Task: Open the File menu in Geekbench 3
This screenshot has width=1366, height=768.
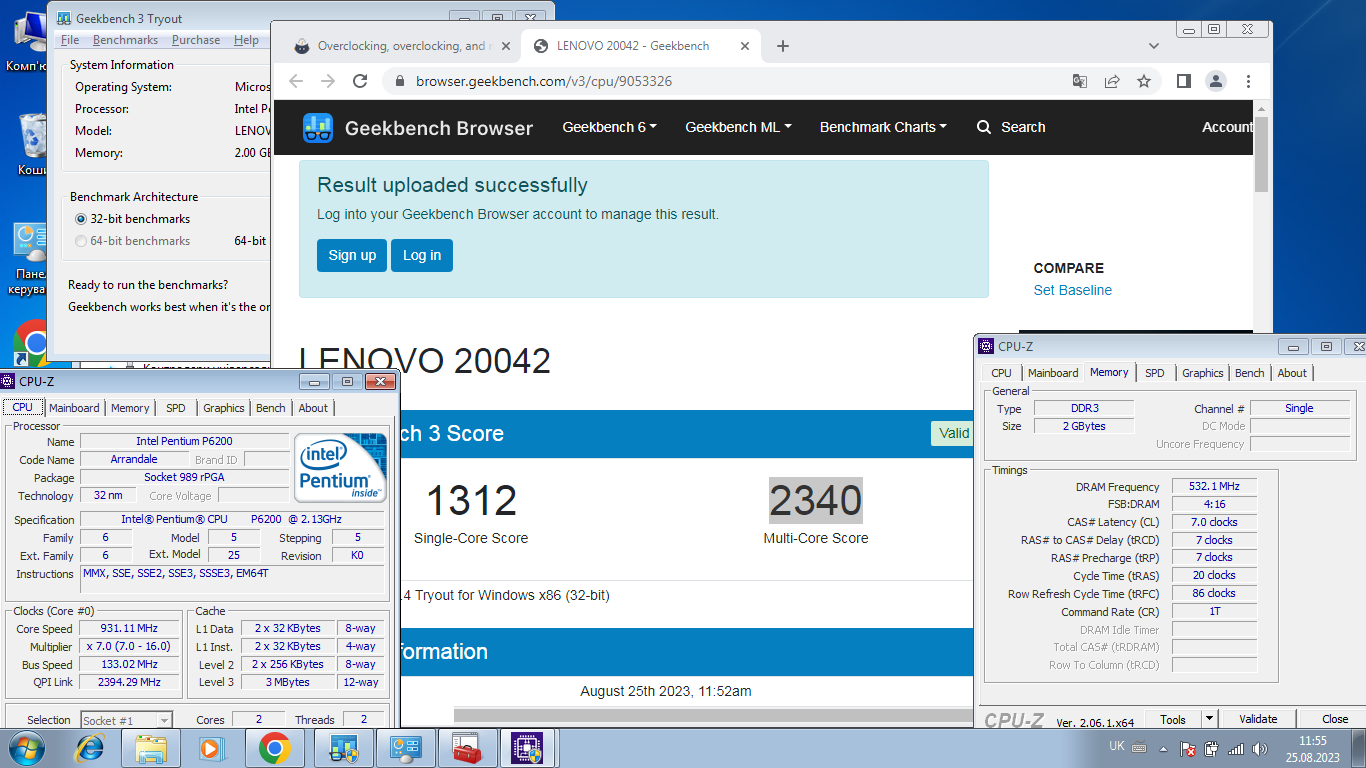Action: coord(70,40)
